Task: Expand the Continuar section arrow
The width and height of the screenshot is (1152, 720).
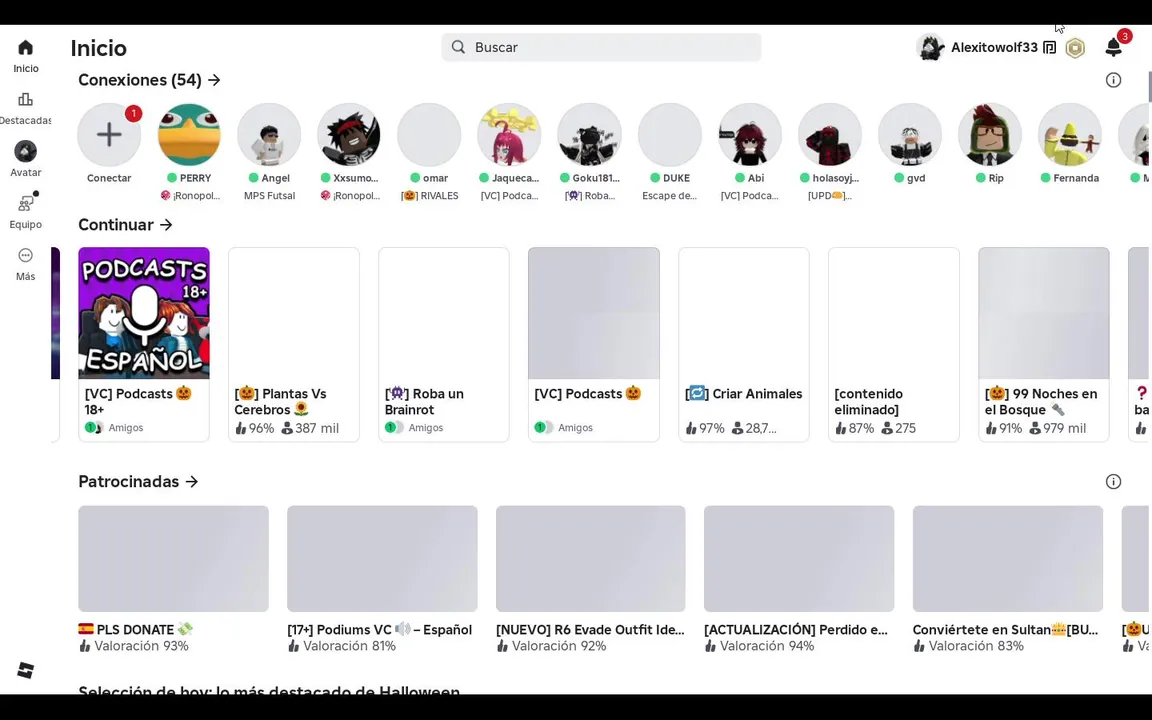Action: pos(166,225)
